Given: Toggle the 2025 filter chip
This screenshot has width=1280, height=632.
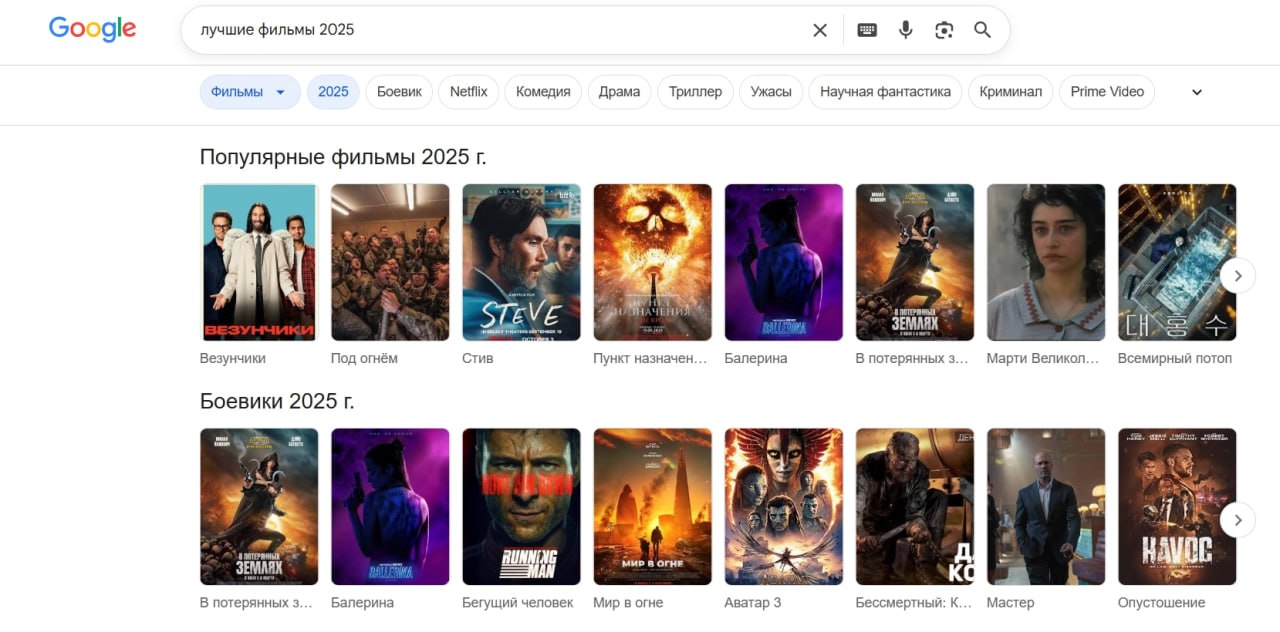Looking at the screenshot, I should pyautogui.click(x=333, y=92).
